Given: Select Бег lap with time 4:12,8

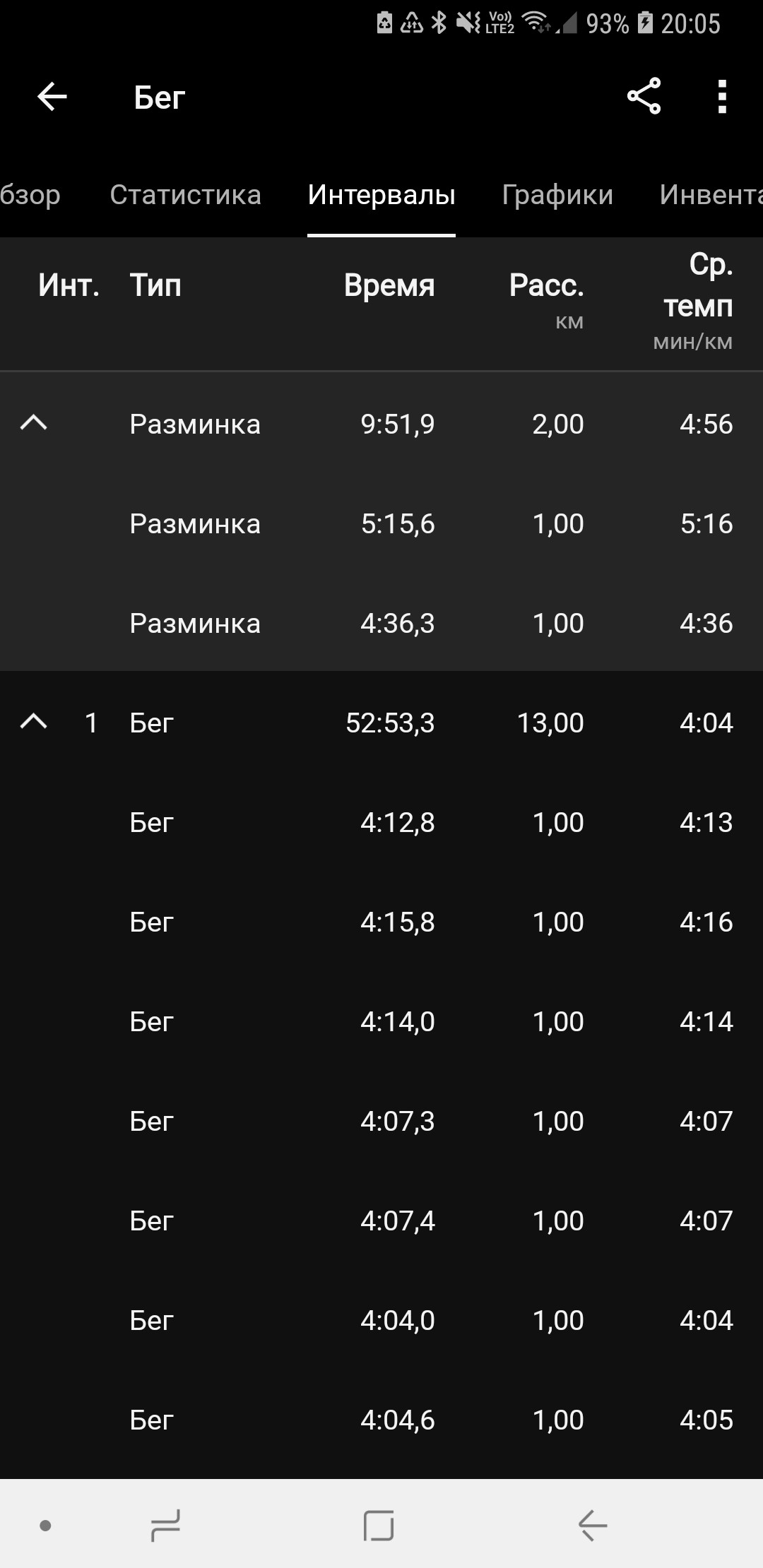Looking at the screenshot, I should click(381, 822).
